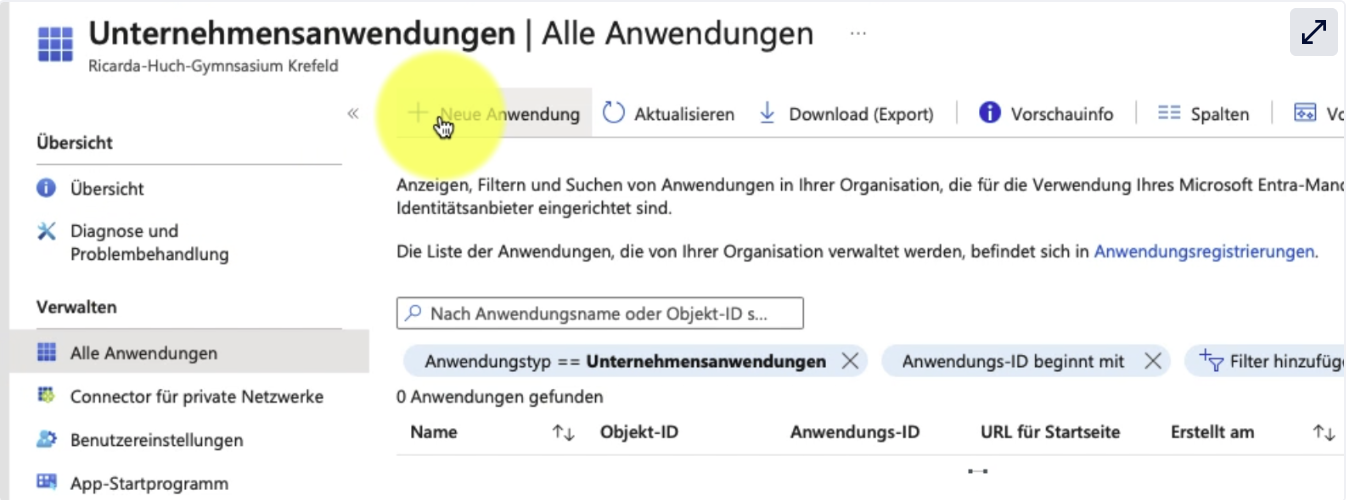Remove the Anwendungstyp filter chip

(x=850, y=361)
